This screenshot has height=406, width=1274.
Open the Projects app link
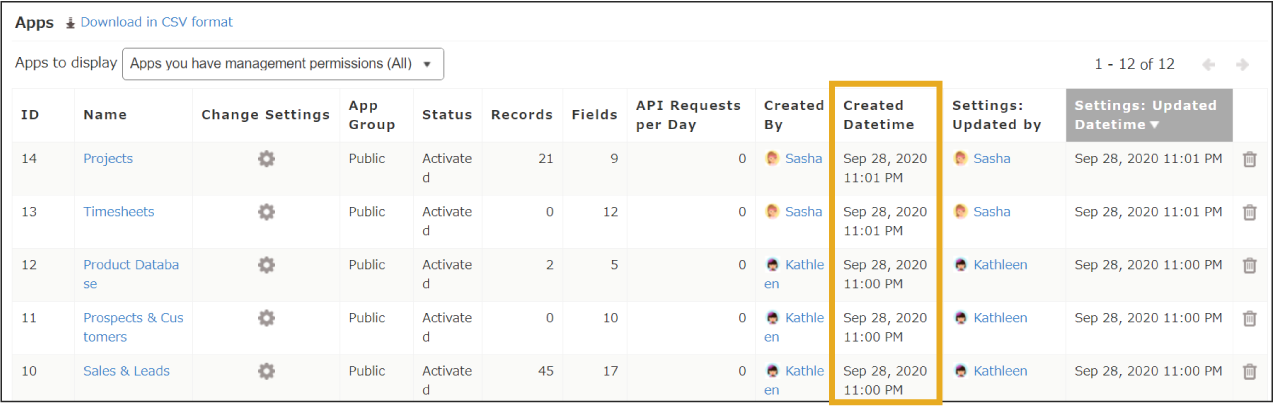(108, 159)
